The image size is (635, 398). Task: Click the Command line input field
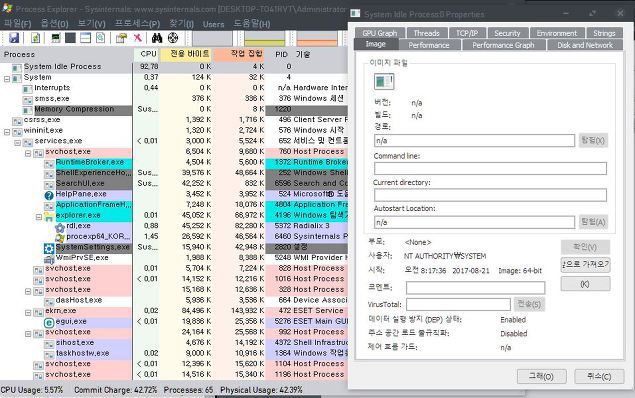pos(490,168)
